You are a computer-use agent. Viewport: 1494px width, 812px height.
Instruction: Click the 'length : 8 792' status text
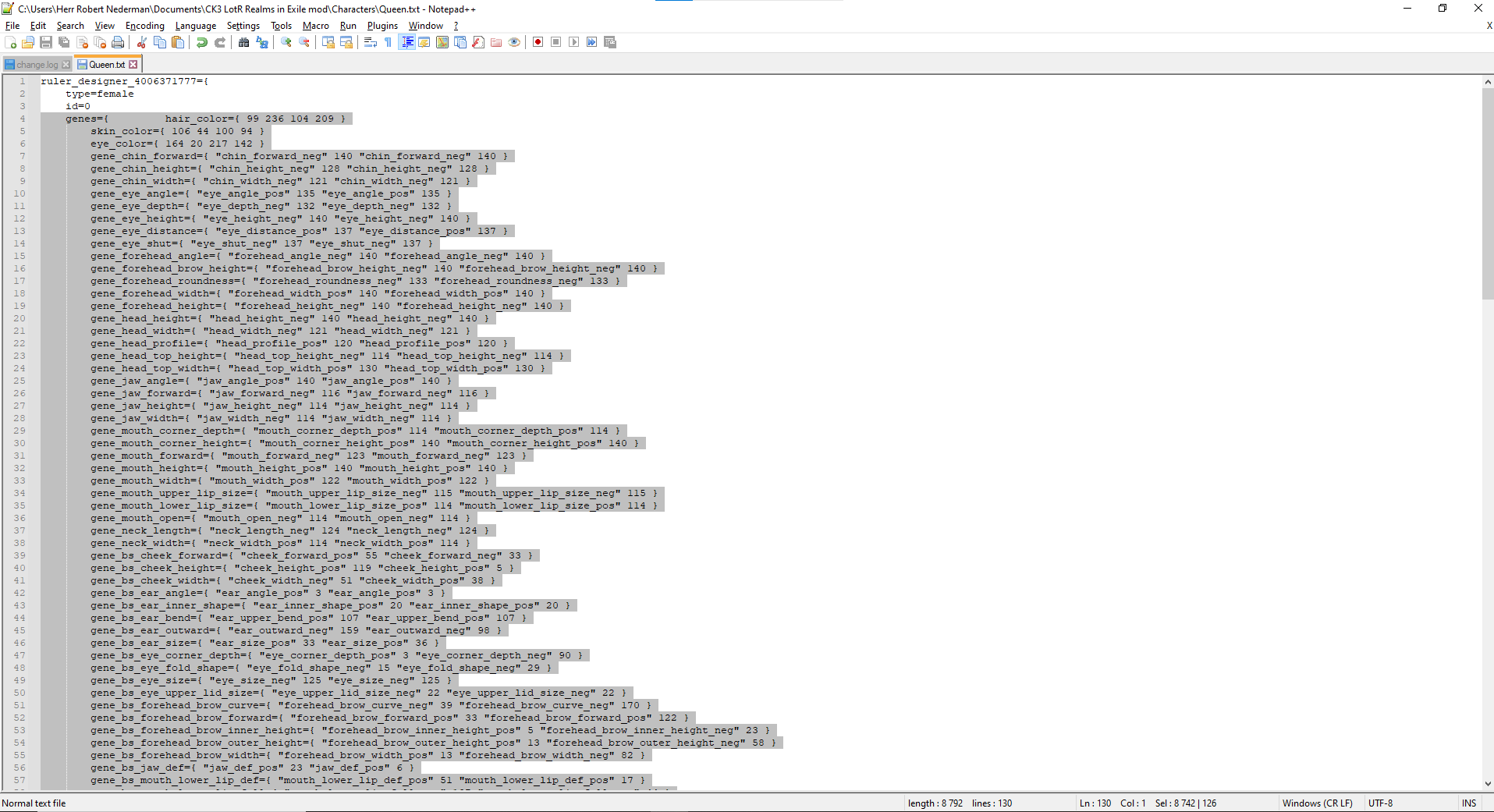(935, 803)
